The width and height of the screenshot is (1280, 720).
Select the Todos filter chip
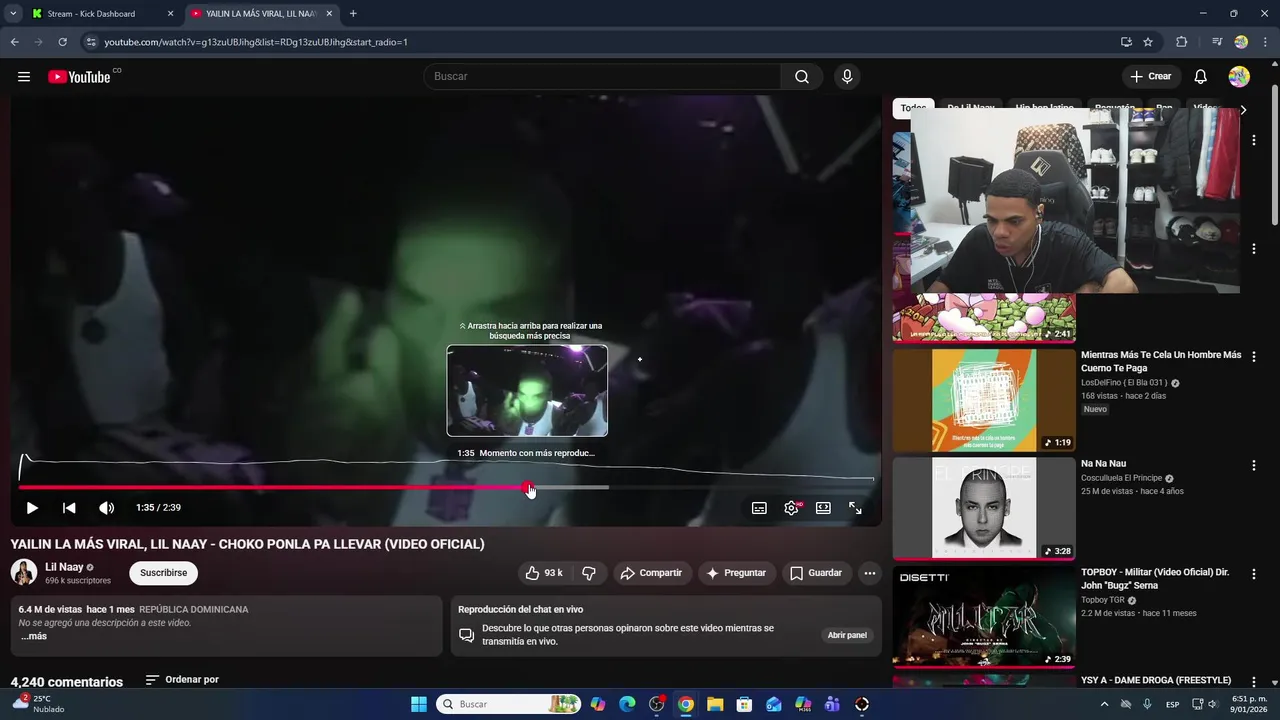[x=913, y=108]
